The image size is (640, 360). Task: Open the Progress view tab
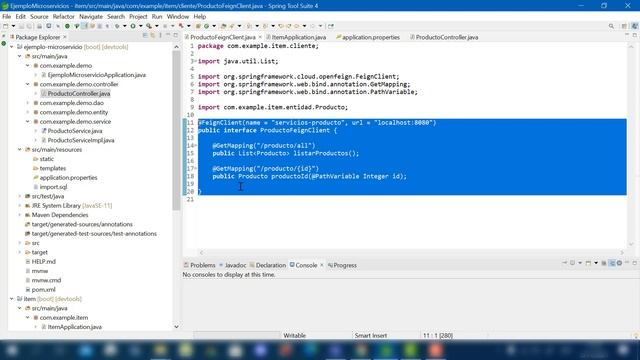[342, 265]
